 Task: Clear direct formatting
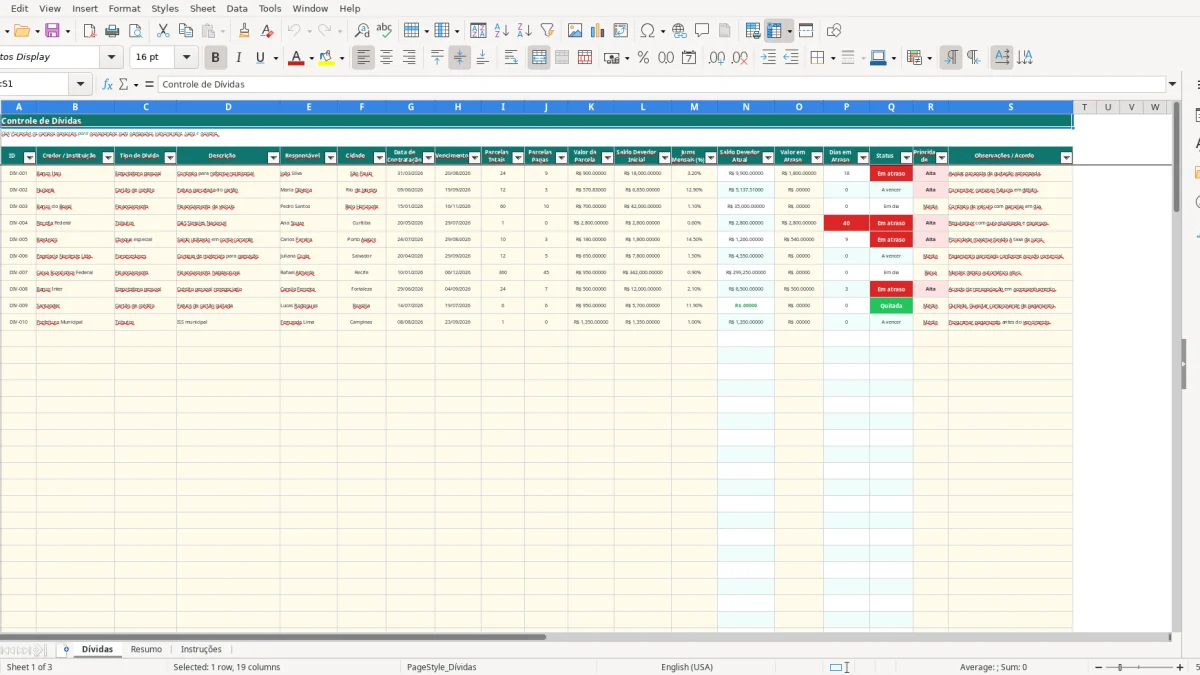point(267,31)
